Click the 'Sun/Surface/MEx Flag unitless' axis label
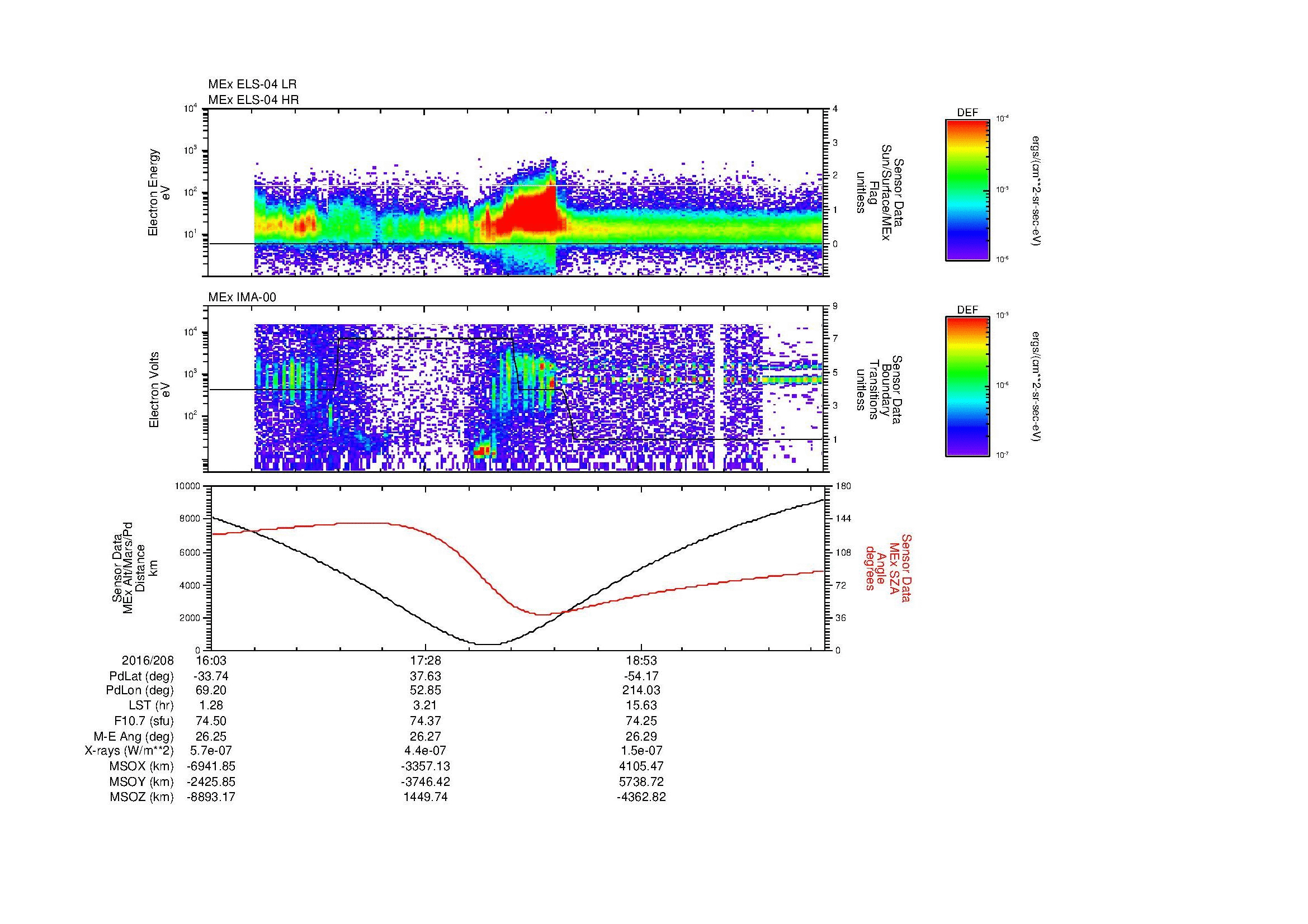Image resolution: width=1308 pixels, height=924 pixels. [880, 193]
